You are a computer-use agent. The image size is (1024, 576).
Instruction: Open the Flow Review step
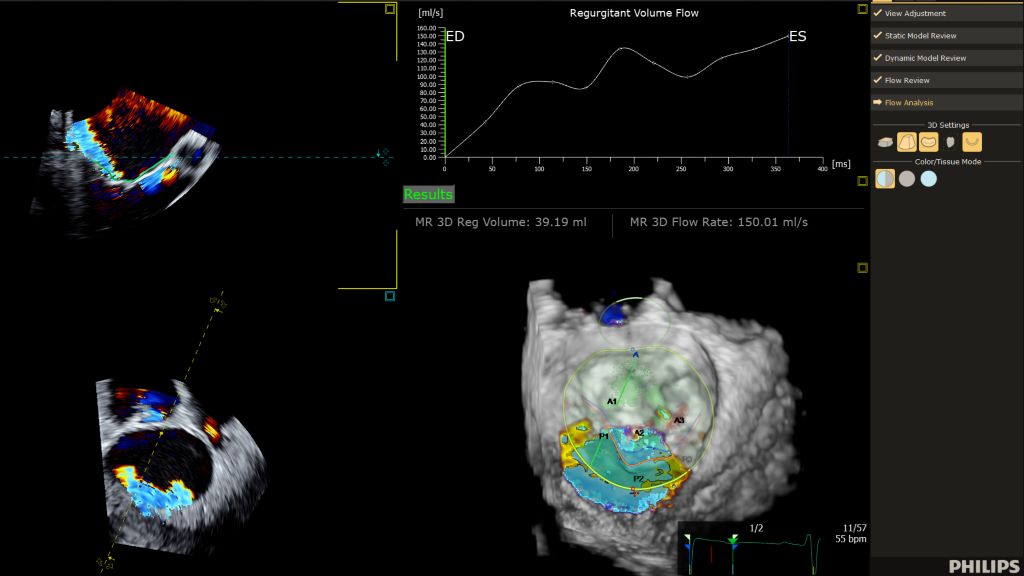[946, 80]
